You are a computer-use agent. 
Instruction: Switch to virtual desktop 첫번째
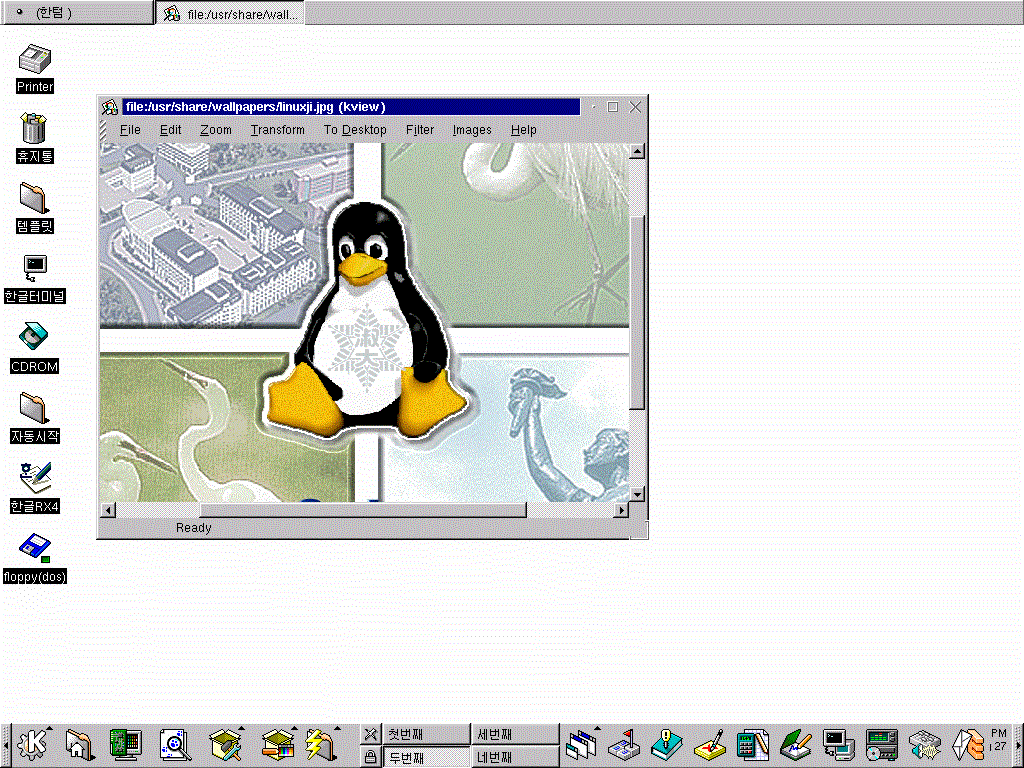pyautogui.click(x=426, y=735)
